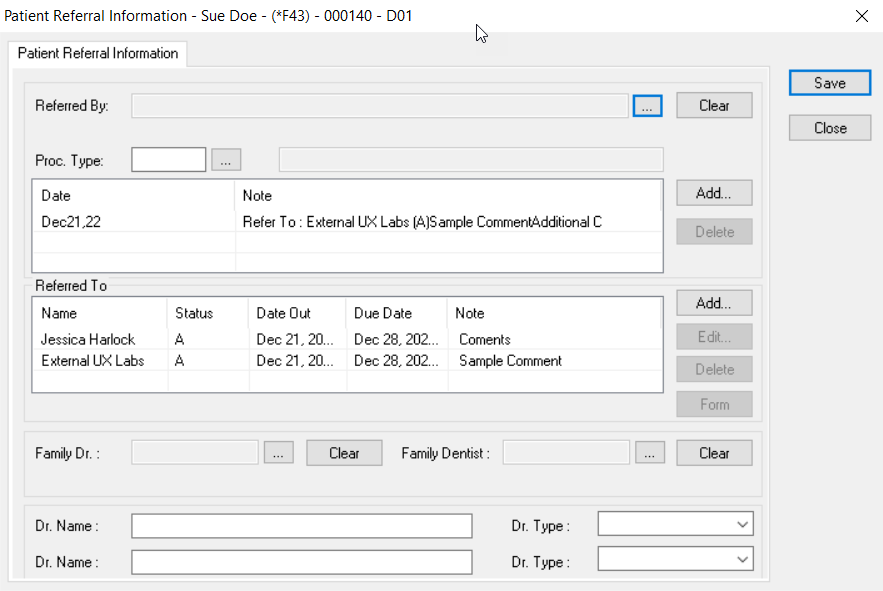The width and height of the screenshot is (883, 591).
Task: Open the Family Dr. browse button
Action: (279, 453)
